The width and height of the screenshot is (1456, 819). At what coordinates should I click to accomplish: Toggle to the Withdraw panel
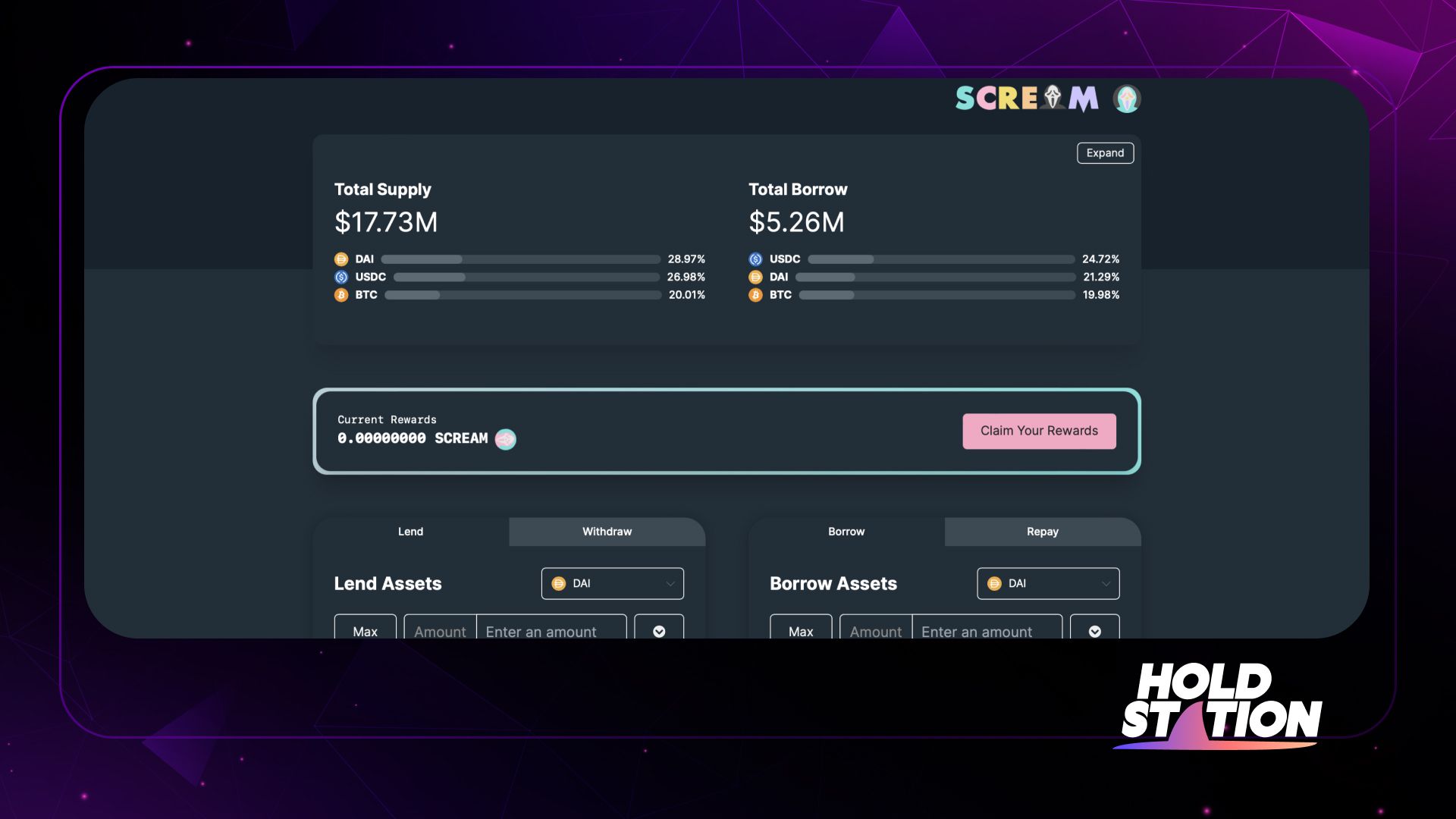click(606, 531)
